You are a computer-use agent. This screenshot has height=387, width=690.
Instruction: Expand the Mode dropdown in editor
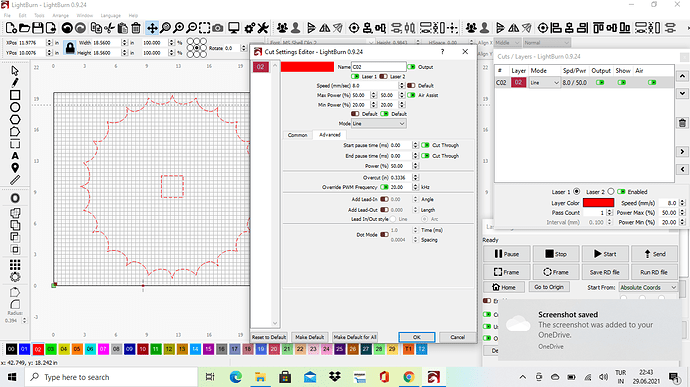tap(378, 124)
